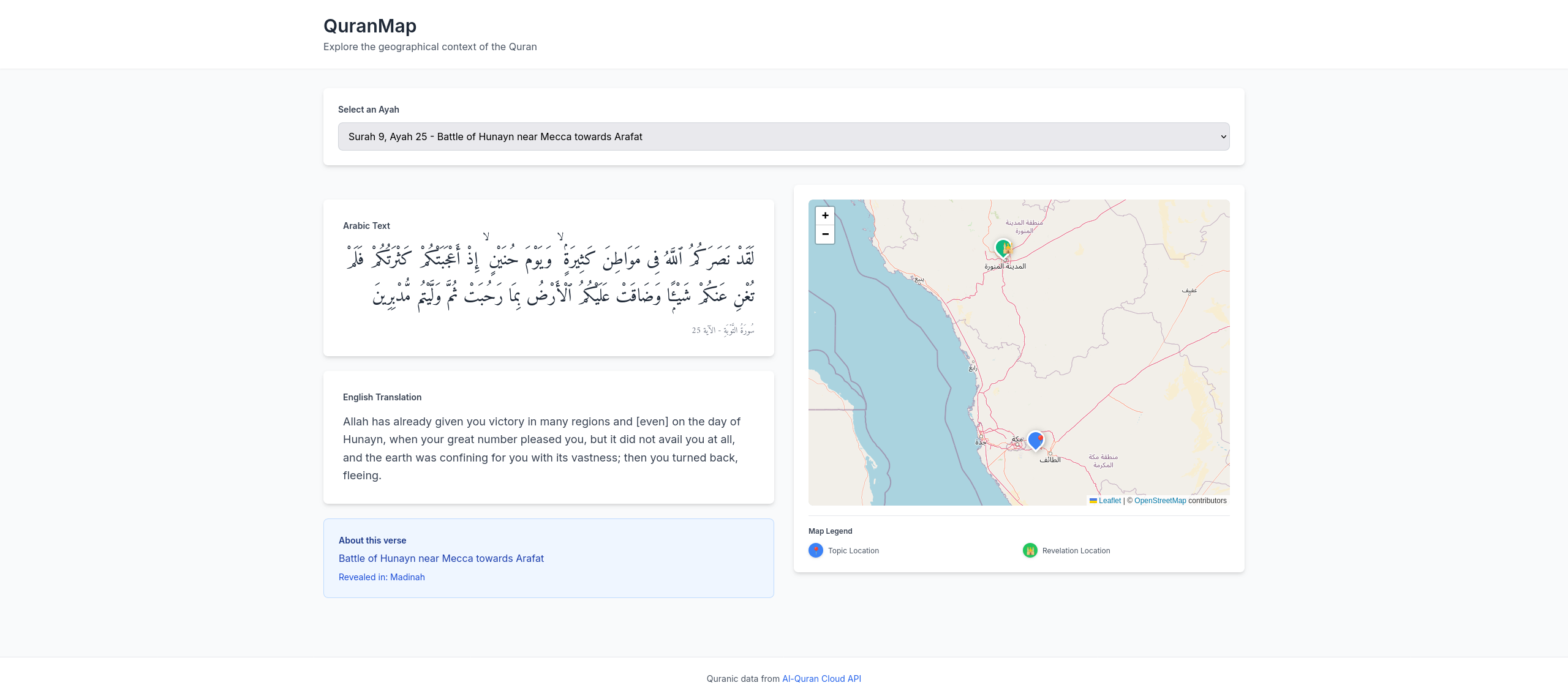Click the Battle of Hunayn verse description

pyautogui.click(x=441, y=558)
